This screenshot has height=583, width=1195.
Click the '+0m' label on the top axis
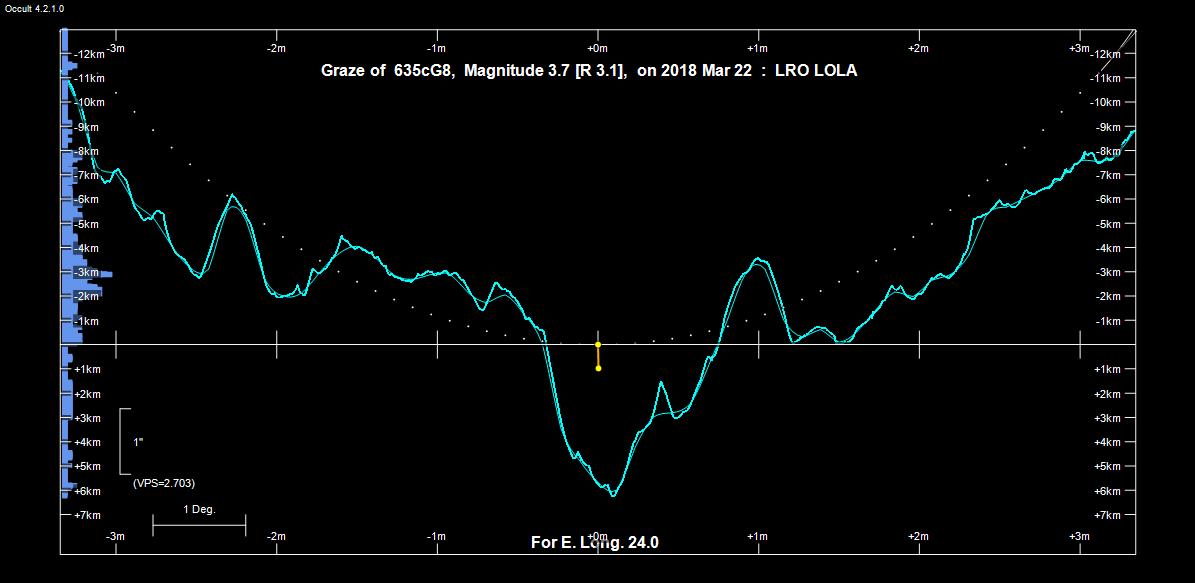coord(597,48)
